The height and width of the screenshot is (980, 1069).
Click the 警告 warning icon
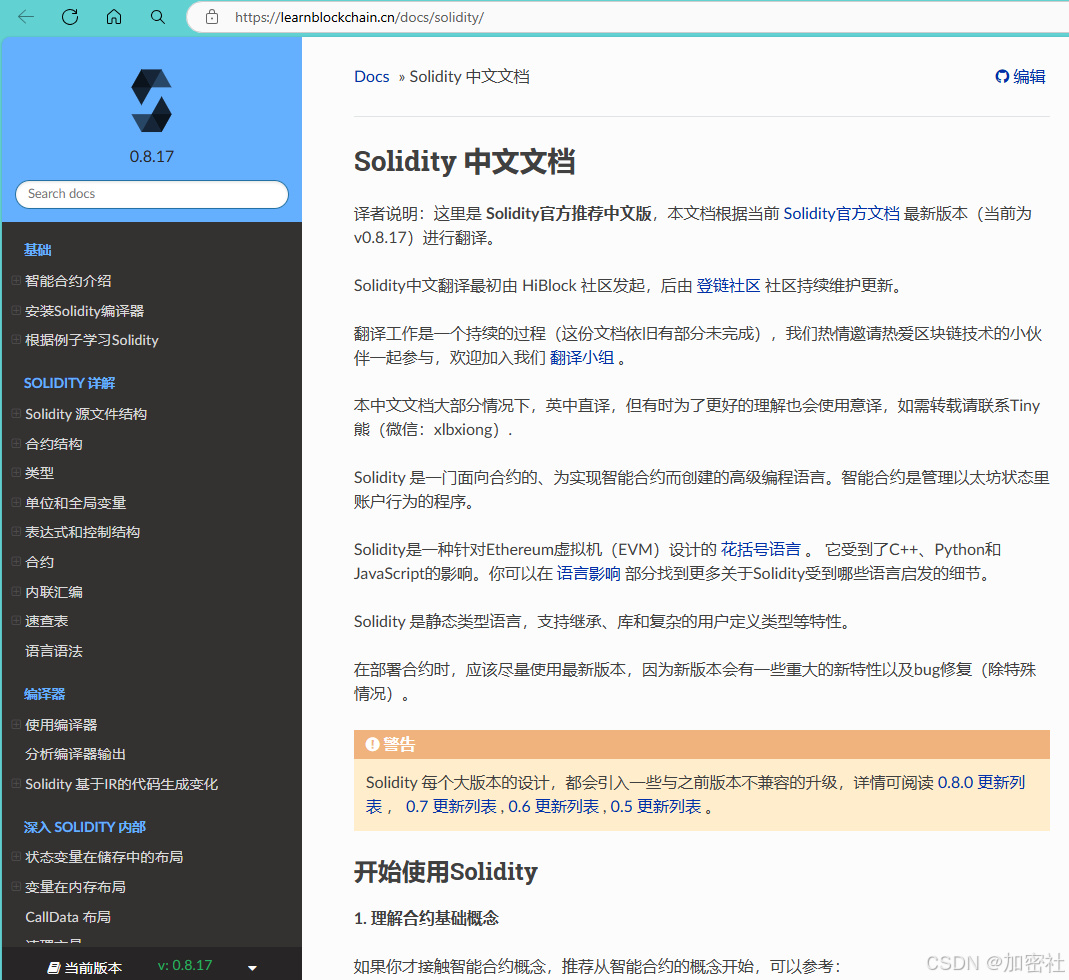(372, 745)
